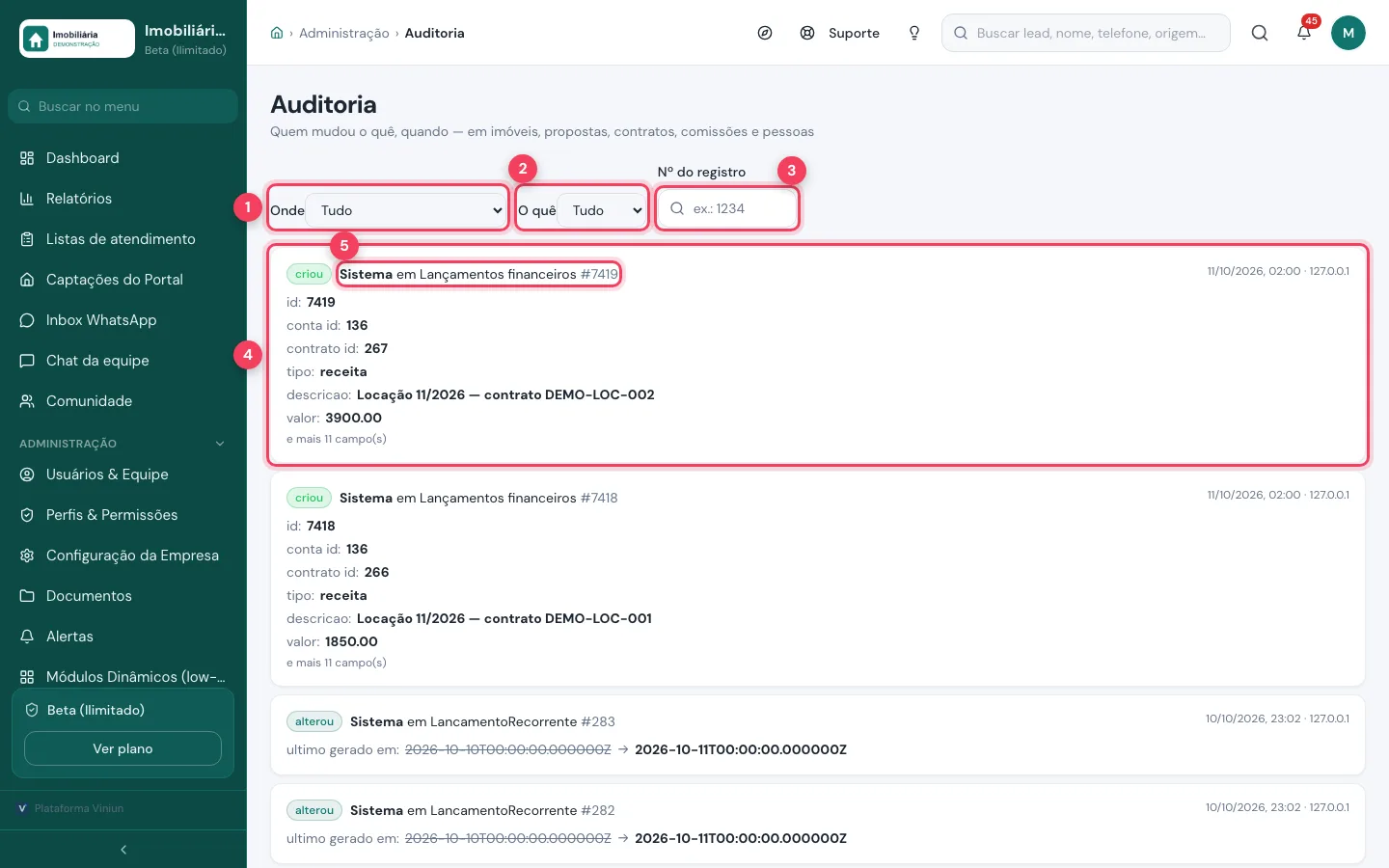Click the Ver plano button
The height and width of the screenshot is (868, 1389).
click(x=123, y=748)
